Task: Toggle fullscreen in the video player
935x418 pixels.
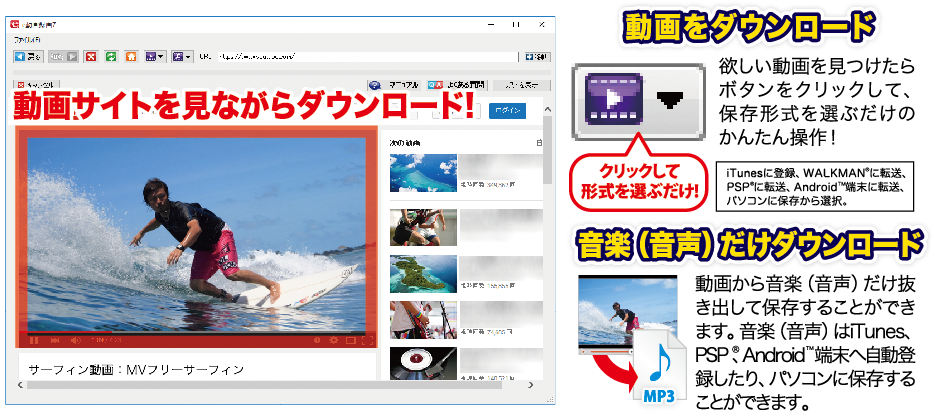Action: [x=366, y=340]
